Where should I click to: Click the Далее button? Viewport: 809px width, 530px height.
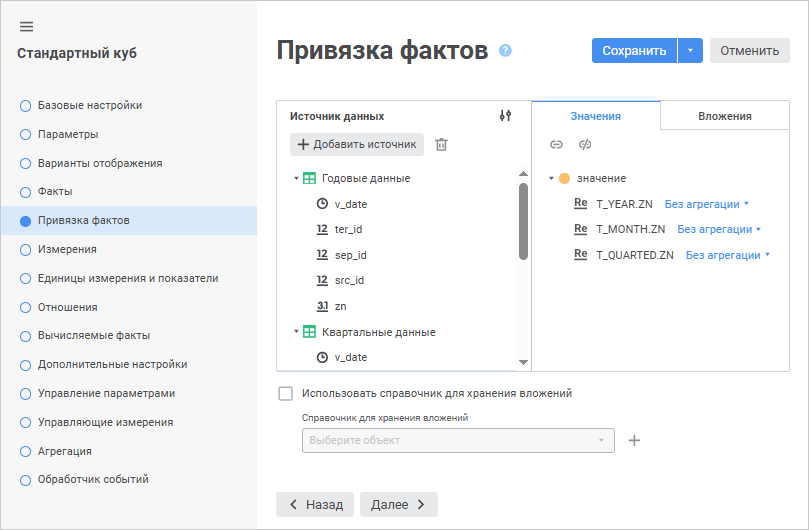[x=398, y=505]
